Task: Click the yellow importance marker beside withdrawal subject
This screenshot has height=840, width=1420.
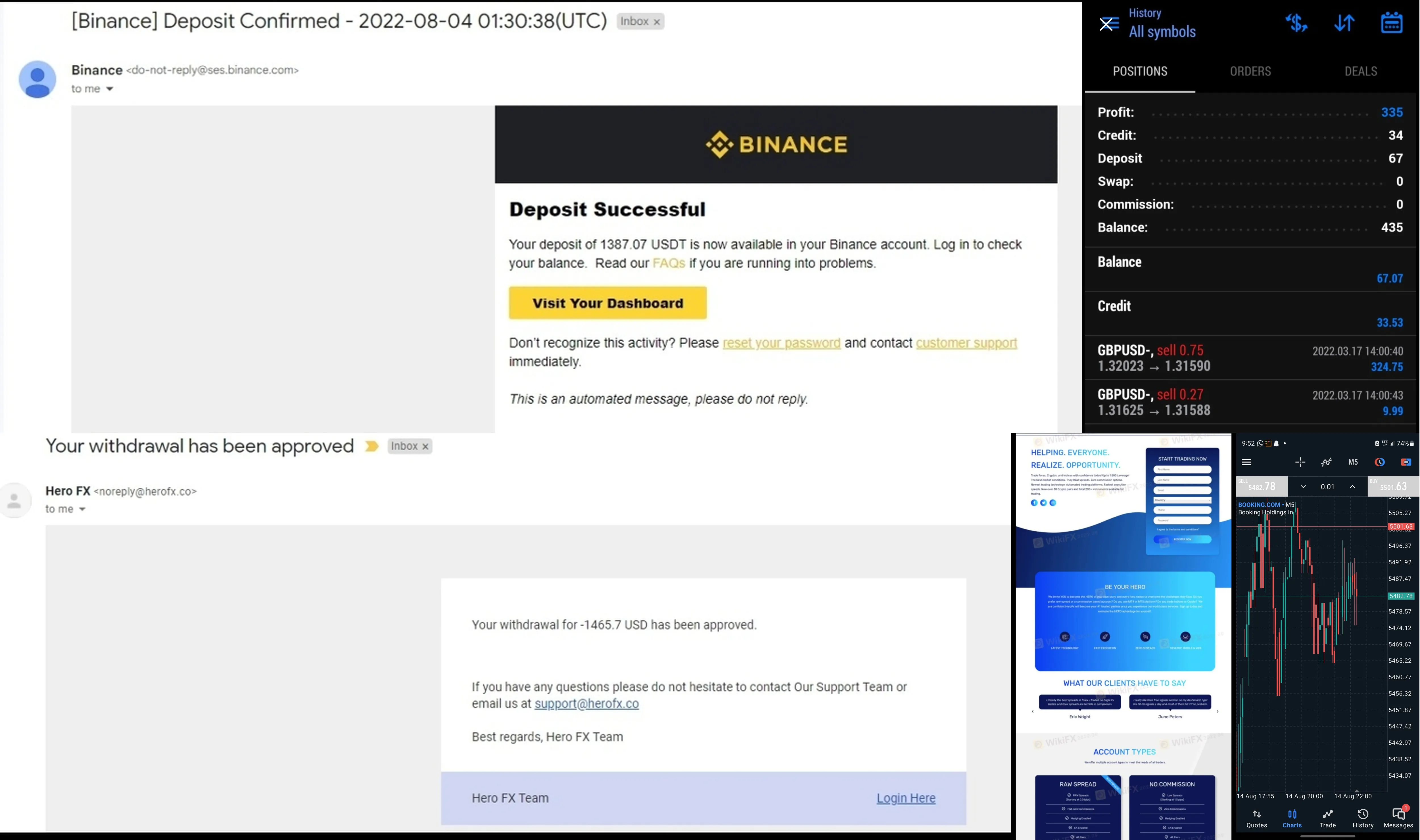Action: point(371,446)
